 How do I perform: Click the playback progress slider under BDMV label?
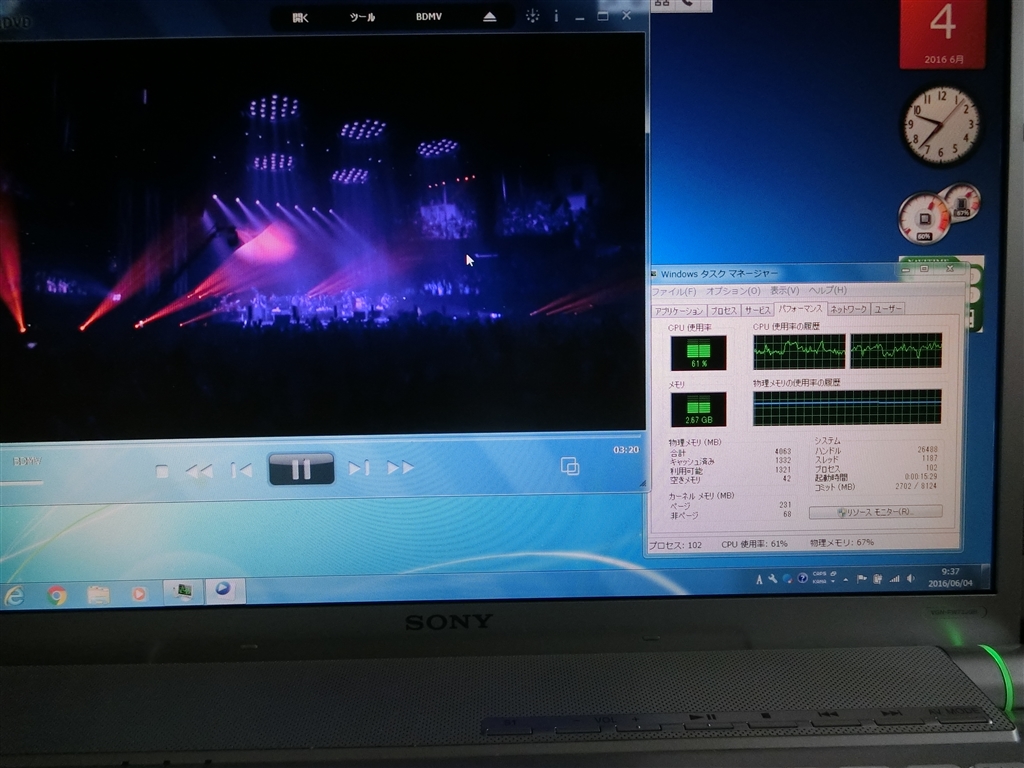point(22,483)
